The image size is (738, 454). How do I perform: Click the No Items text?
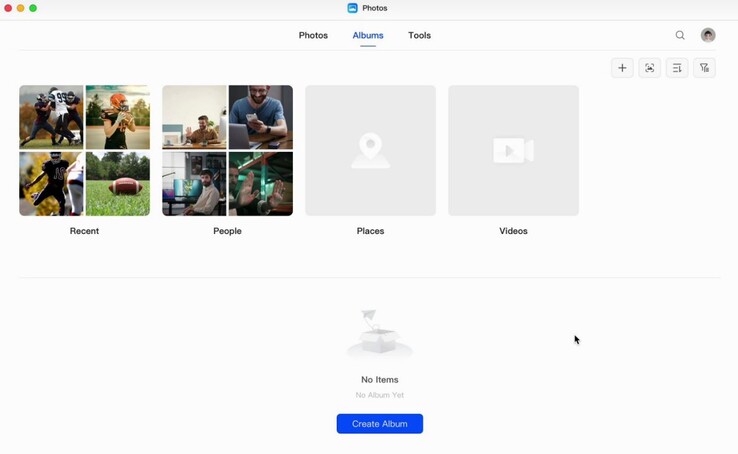click(380, 380)
